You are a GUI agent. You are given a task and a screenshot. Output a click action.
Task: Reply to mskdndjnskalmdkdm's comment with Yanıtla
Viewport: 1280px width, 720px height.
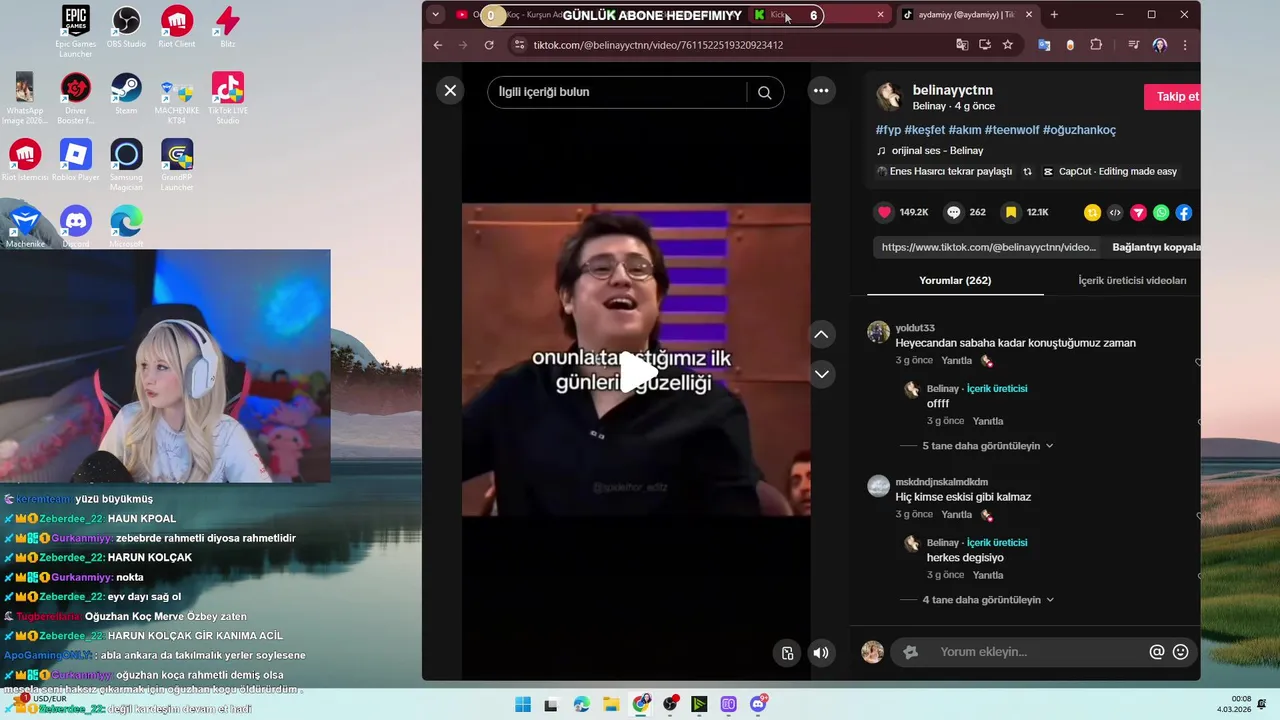point(956,515)
